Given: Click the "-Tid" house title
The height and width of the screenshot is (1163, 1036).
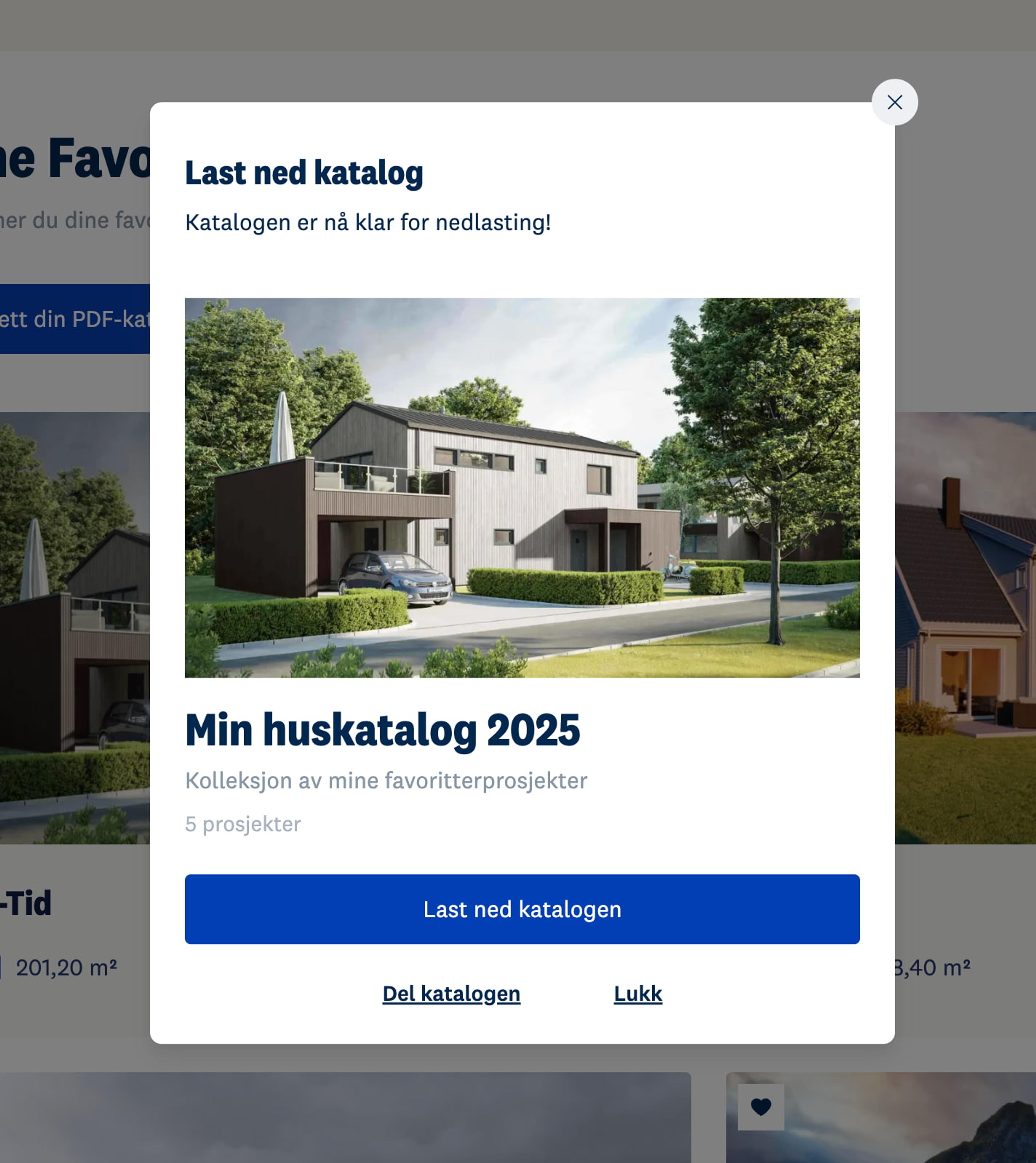Looking at the screenshot, I should [x=26, y=902].
